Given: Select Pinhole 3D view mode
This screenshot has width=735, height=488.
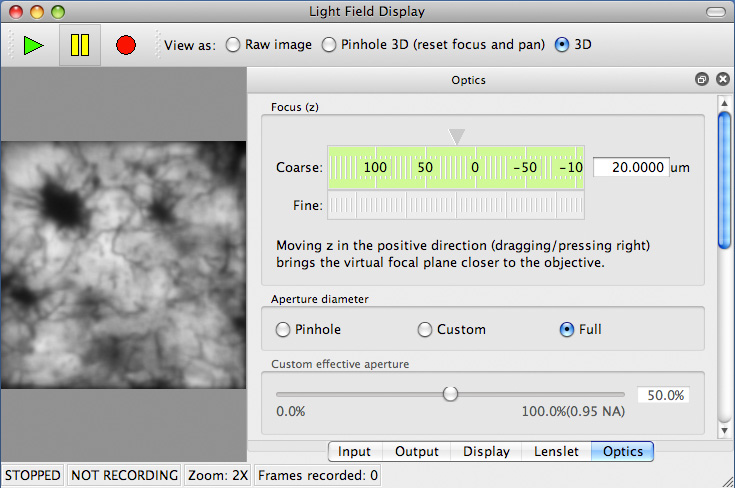Looking at the screenshot, I should coord(329,45).
